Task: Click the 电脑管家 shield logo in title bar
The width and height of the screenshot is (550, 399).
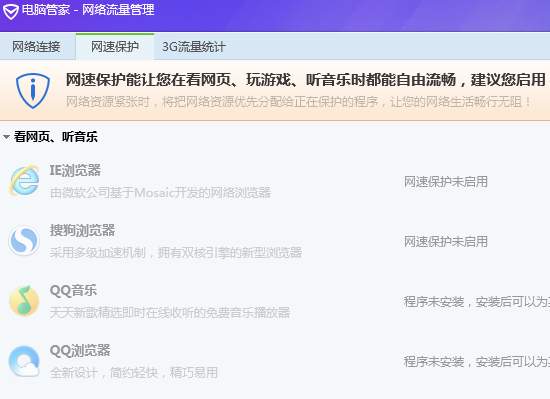Action: tap(10, 11)
